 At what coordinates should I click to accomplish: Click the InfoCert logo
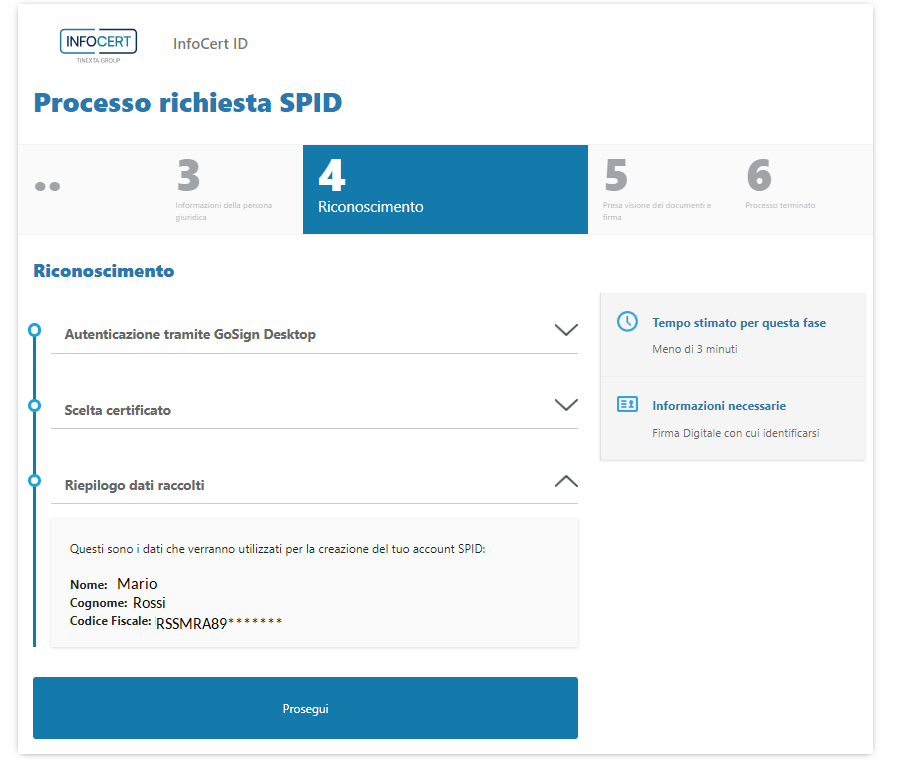98,45
